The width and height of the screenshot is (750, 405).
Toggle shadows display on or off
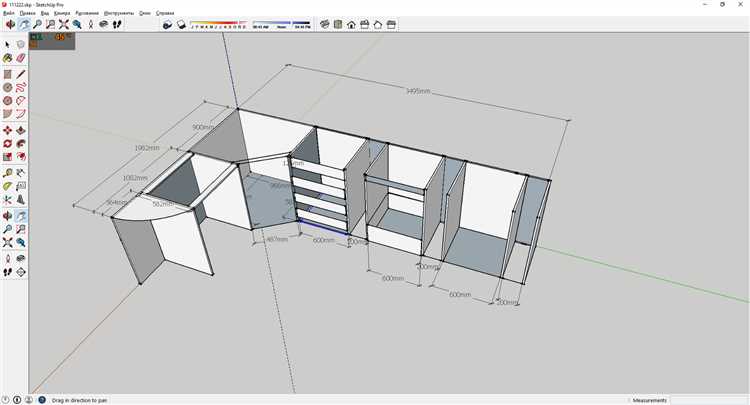(x=166, y=24)
